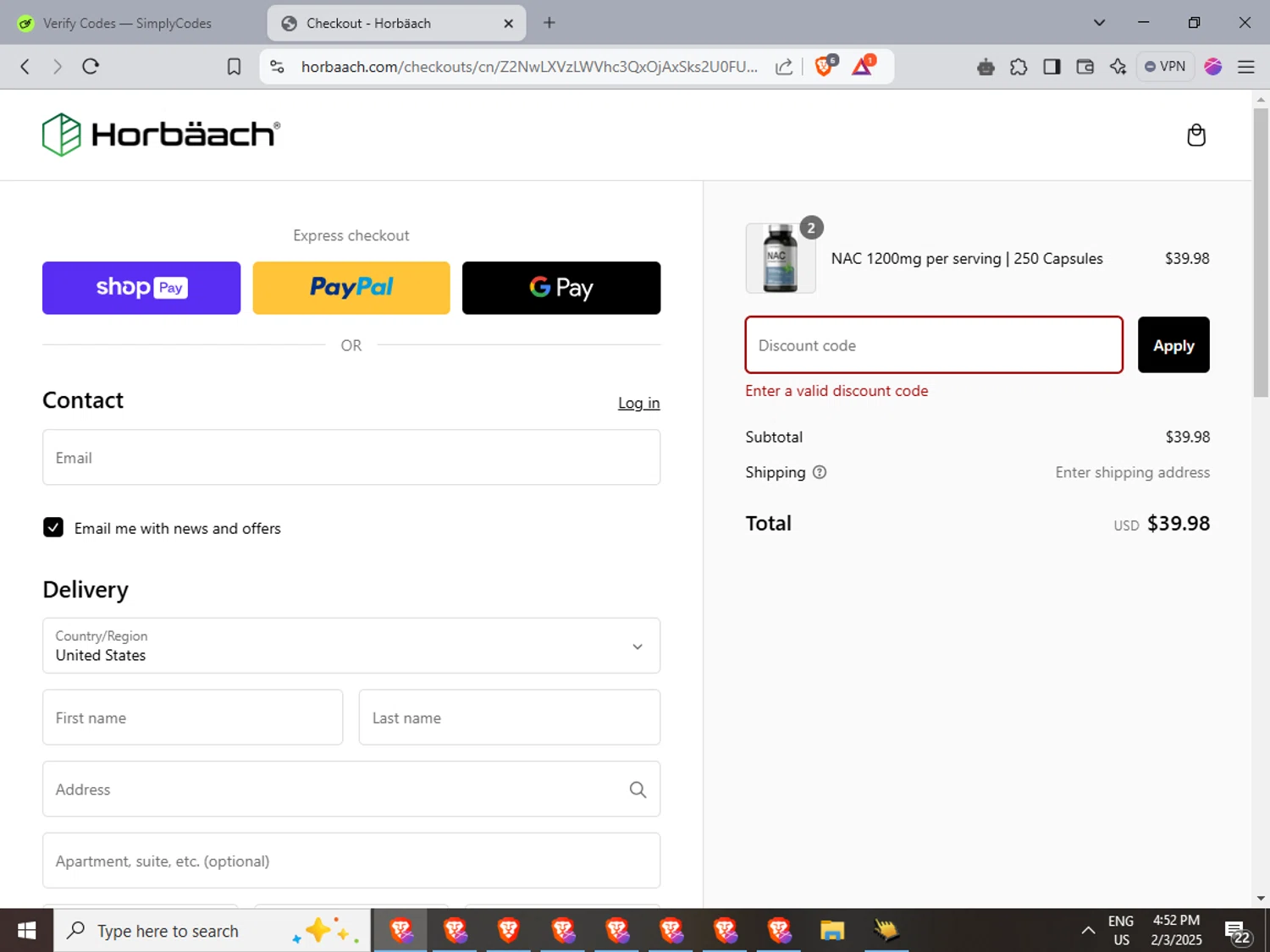Bookmark this page using the bookmark icon
Image resolution: width=1270 pixels, height=952 pixels.
coord(235,67)
